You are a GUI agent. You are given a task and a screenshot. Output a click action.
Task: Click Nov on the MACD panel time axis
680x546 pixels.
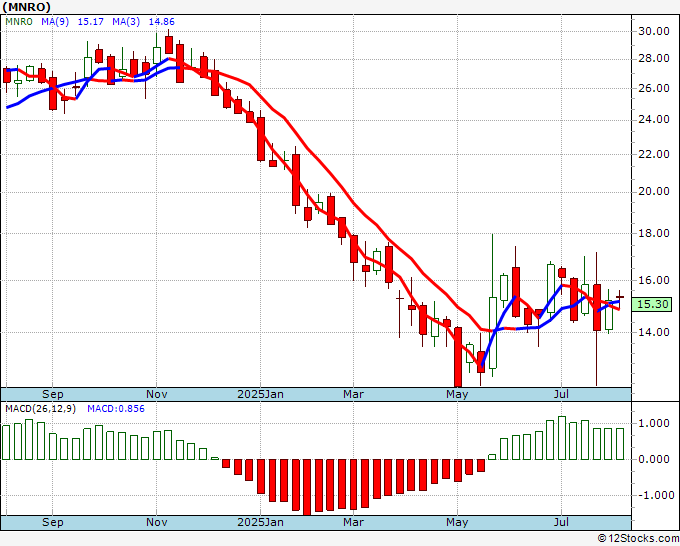point(157,522)
